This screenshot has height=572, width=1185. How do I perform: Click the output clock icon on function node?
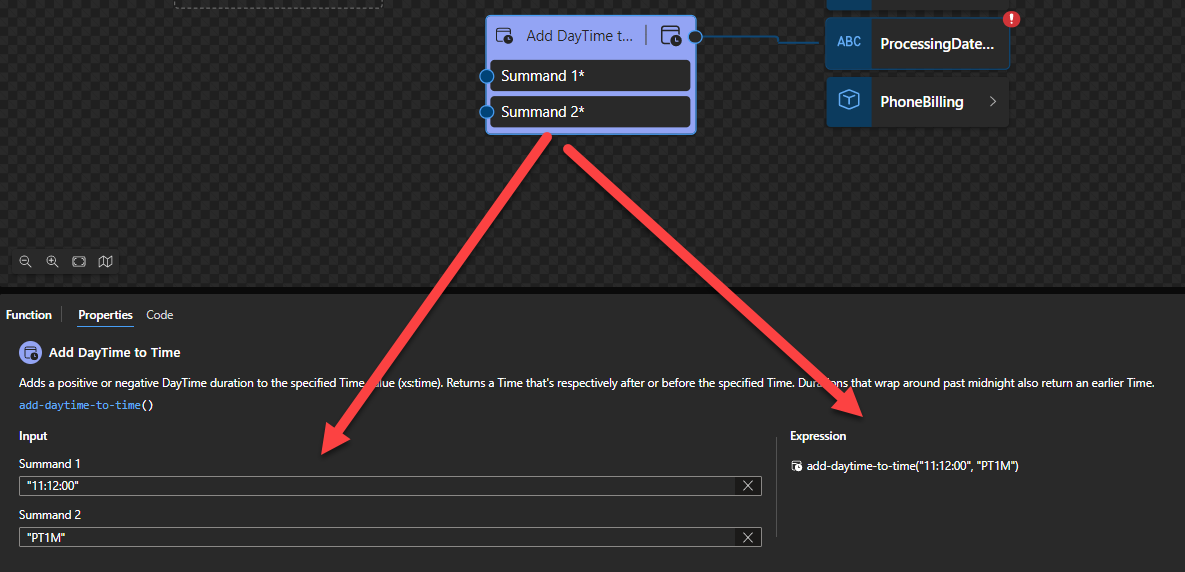(x=671, y=36)
